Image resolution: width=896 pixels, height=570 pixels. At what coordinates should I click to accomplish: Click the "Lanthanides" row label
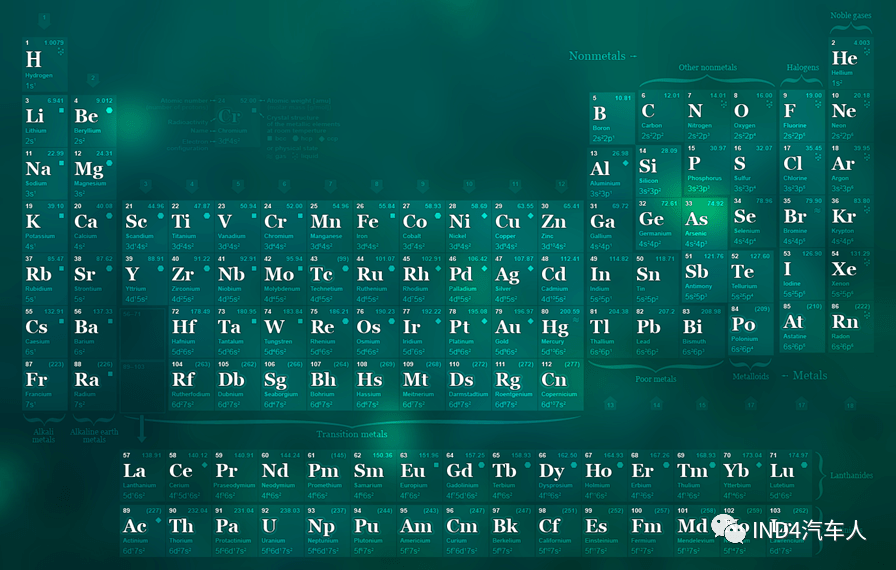(x=851, y=475)
